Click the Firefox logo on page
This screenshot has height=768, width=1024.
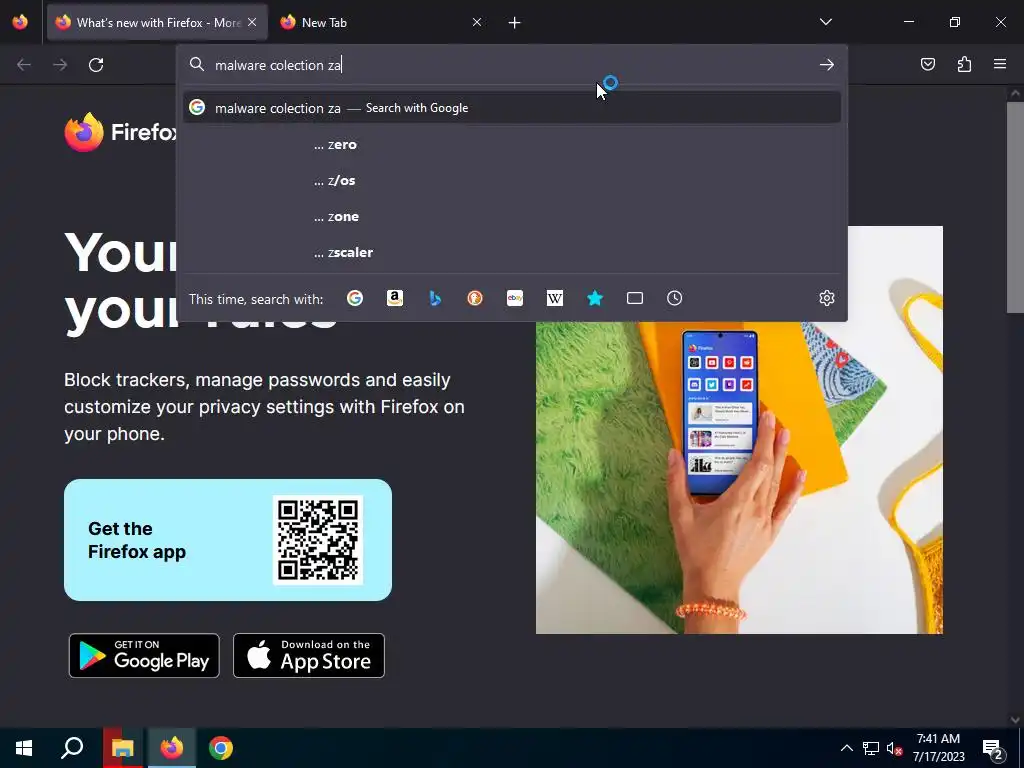click(x=121, y=132)
